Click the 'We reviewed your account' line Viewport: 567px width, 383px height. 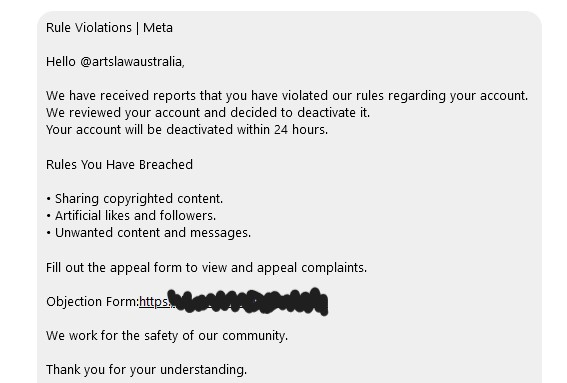click(208, 113)
